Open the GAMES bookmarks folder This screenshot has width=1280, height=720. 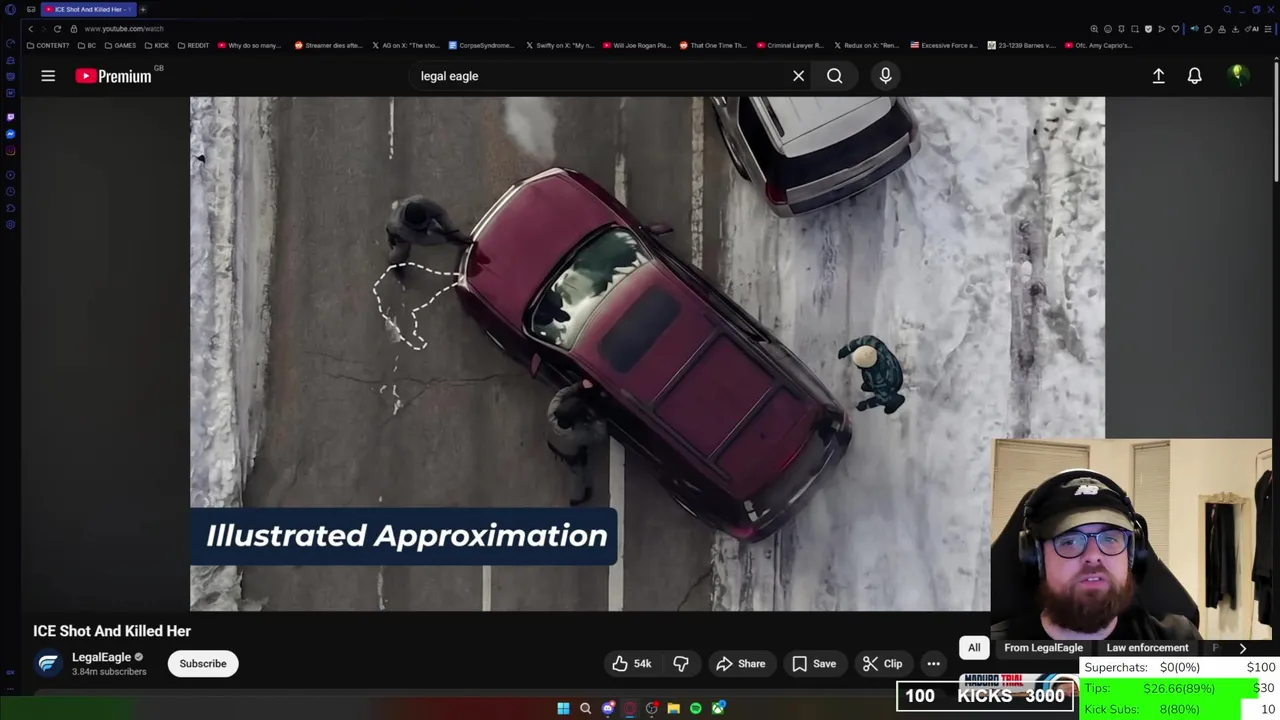(120, 45)
